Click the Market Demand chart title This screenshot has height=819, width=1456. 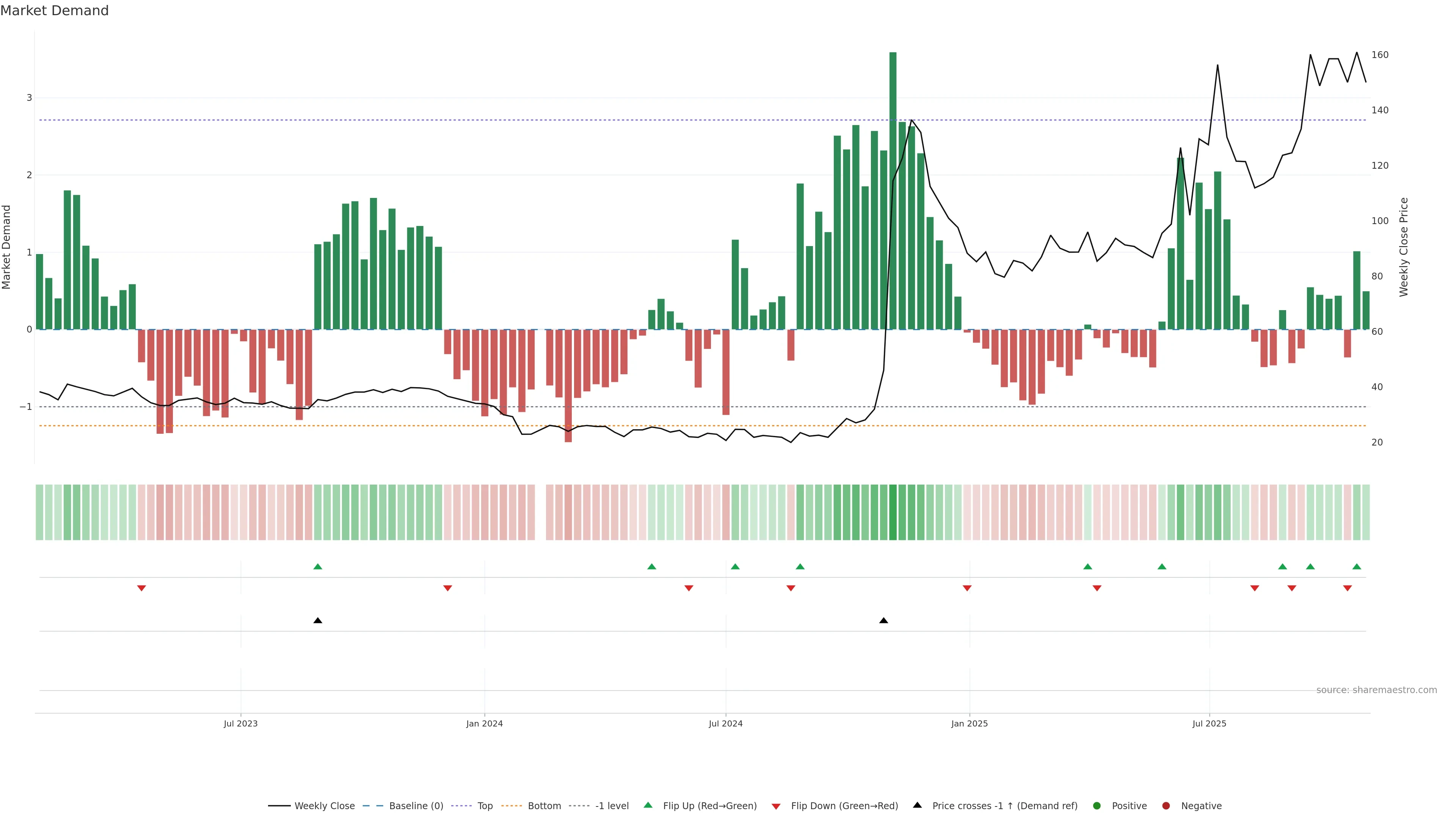point(54,11)
